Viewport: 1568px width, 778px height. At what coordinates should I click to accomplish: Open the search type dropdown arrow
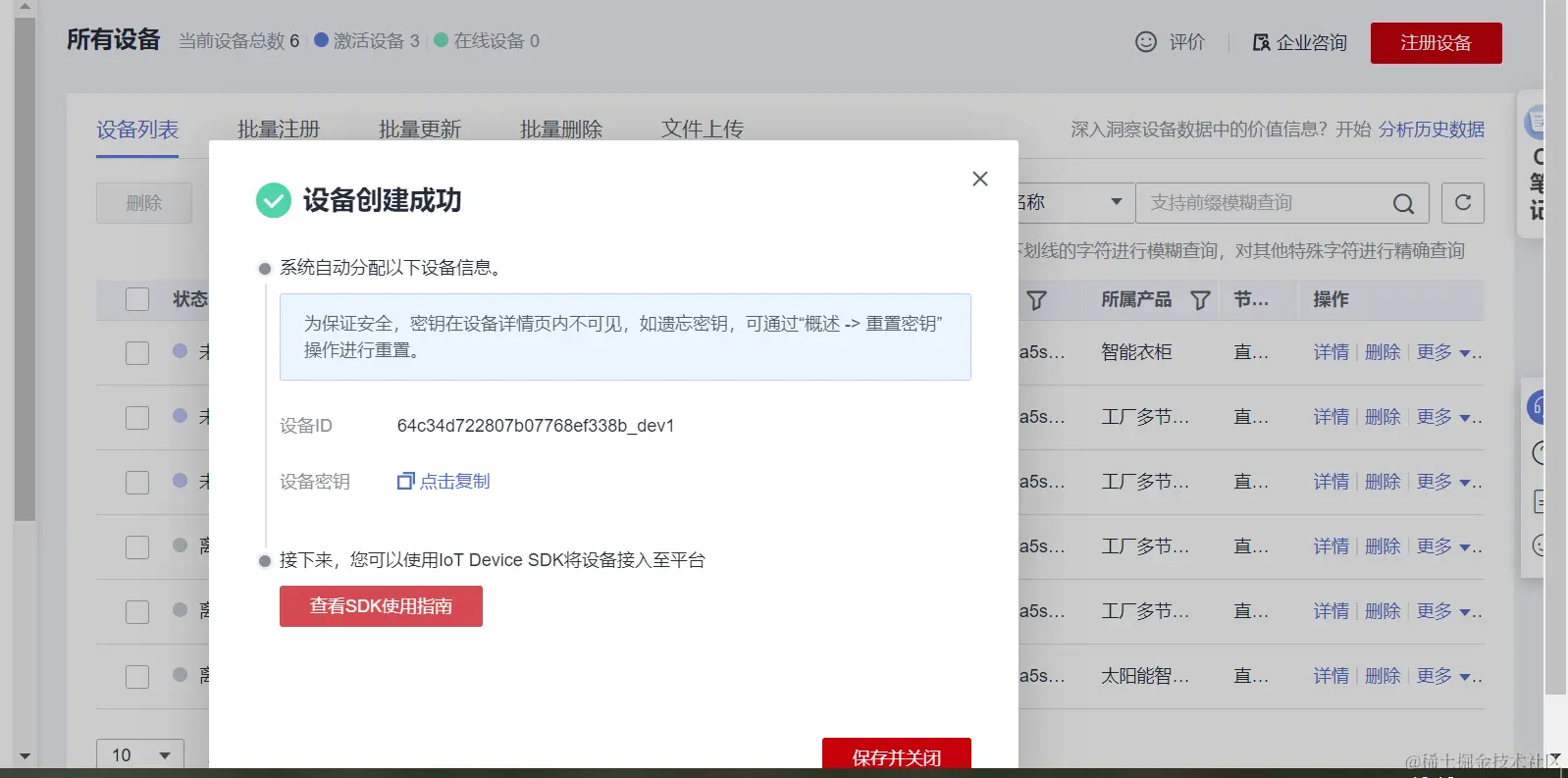click(1116, 202)
